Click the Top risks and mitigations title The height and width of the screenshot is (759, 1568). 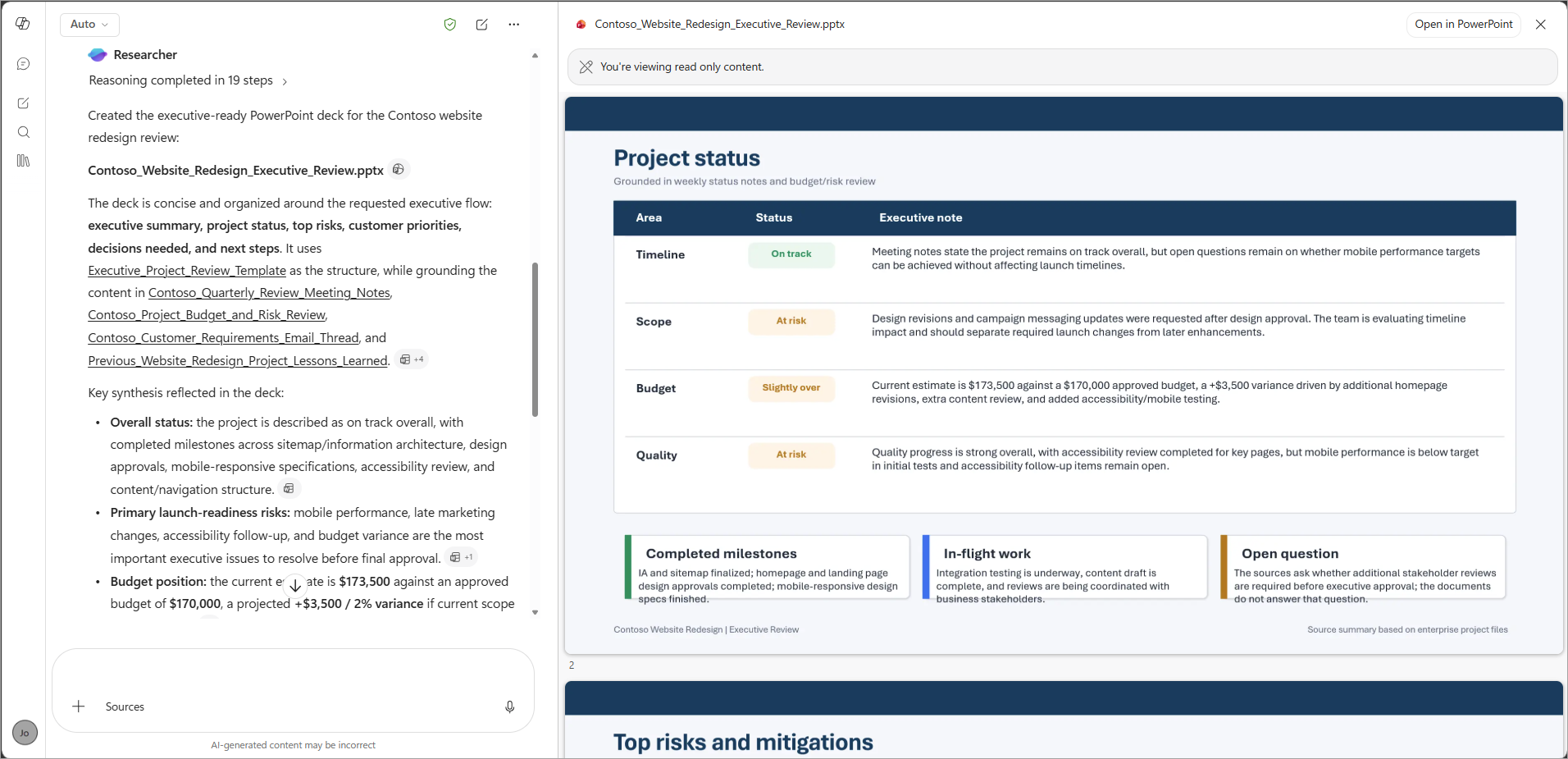(743, 742)
